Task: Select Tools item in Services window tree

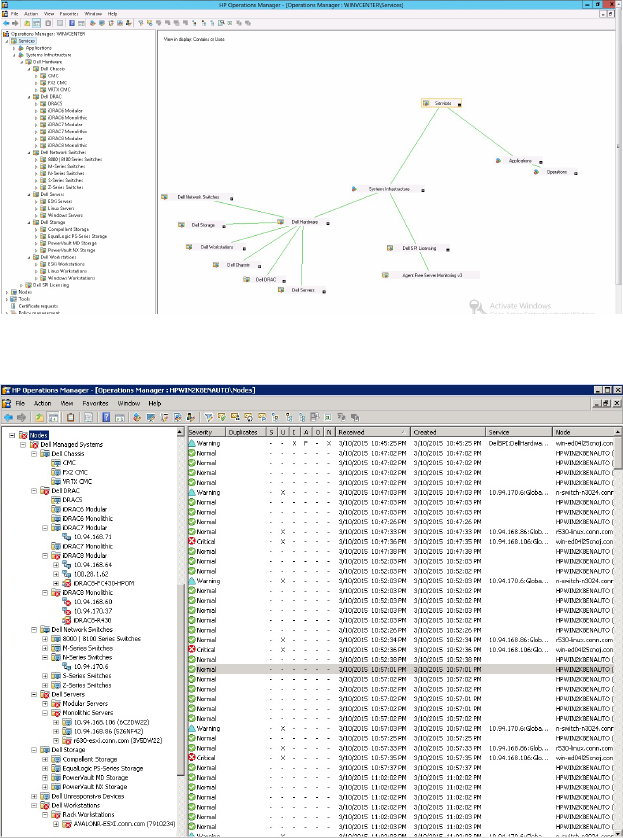Action: tap(25, 299)
